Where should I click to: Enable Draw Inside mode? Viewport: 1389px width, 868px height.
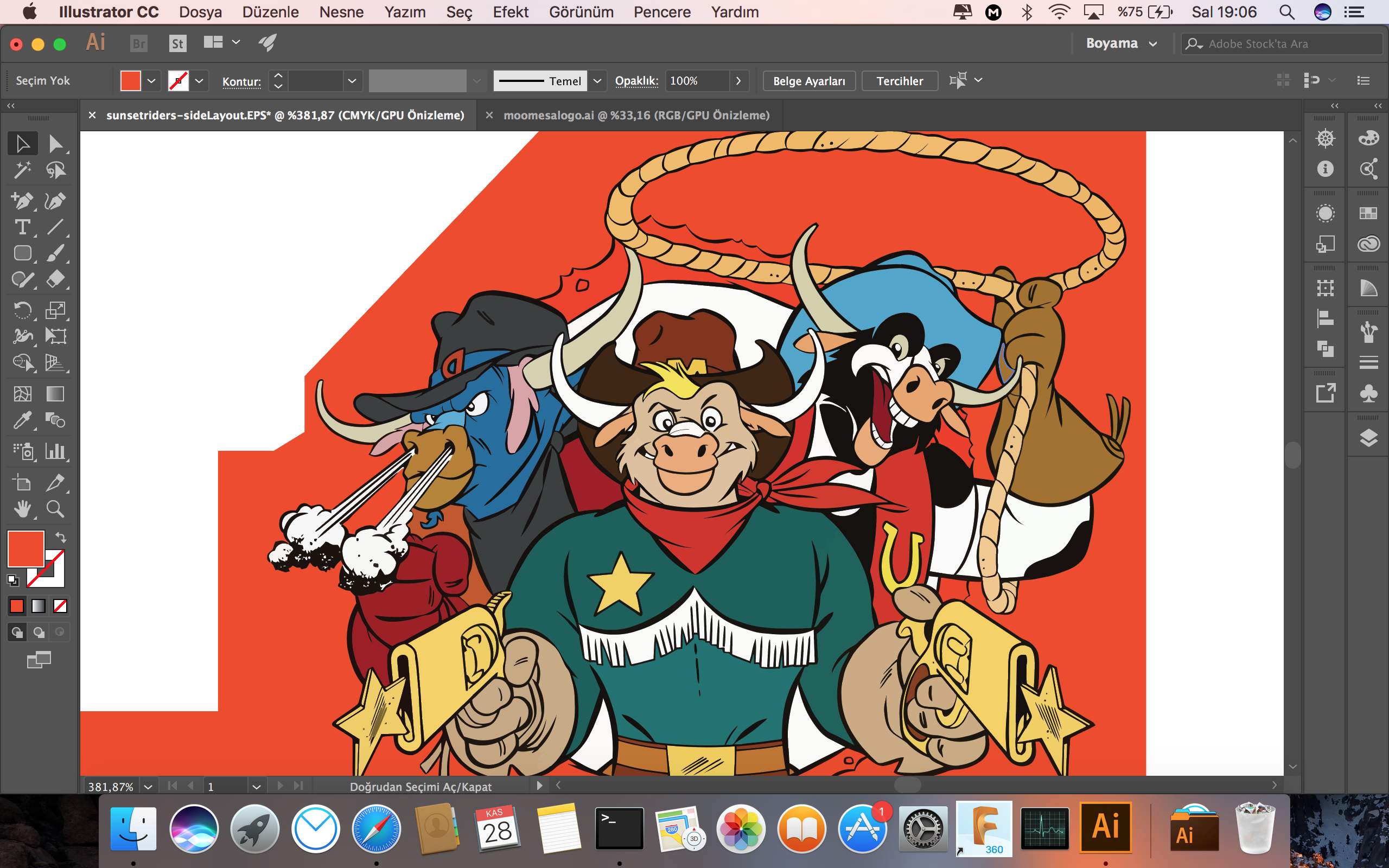pos(60,632)
